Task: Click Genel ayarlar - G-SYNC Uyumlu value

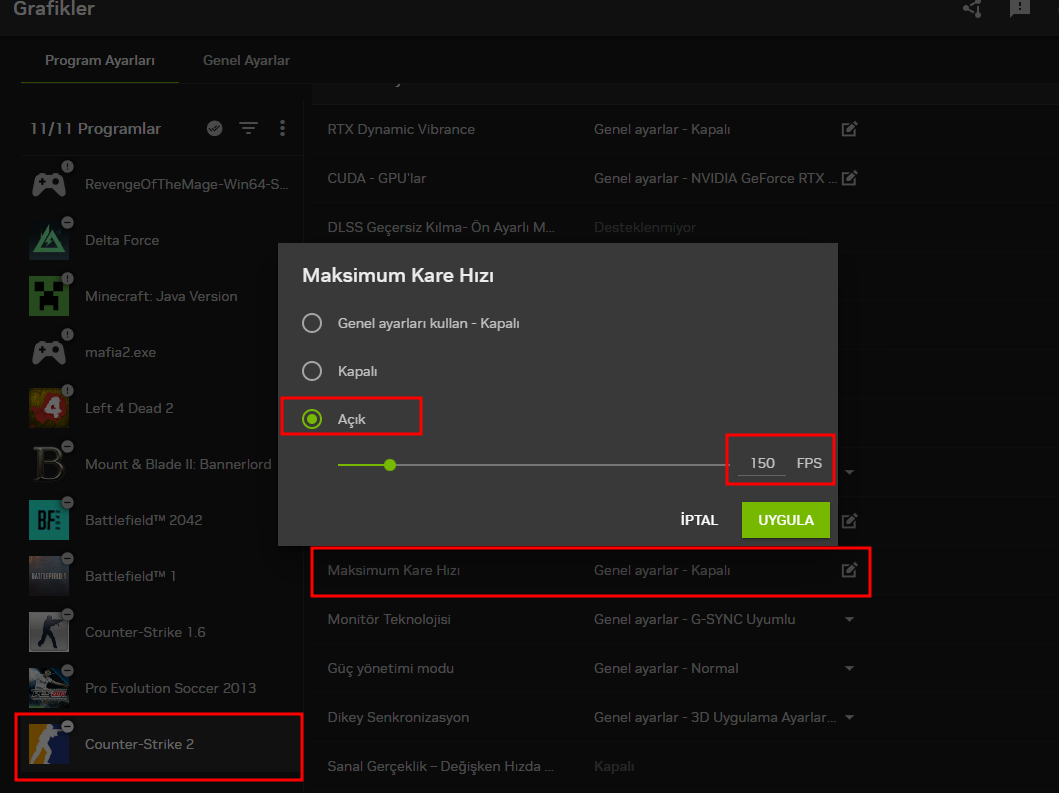Action: tap(694, 619)
